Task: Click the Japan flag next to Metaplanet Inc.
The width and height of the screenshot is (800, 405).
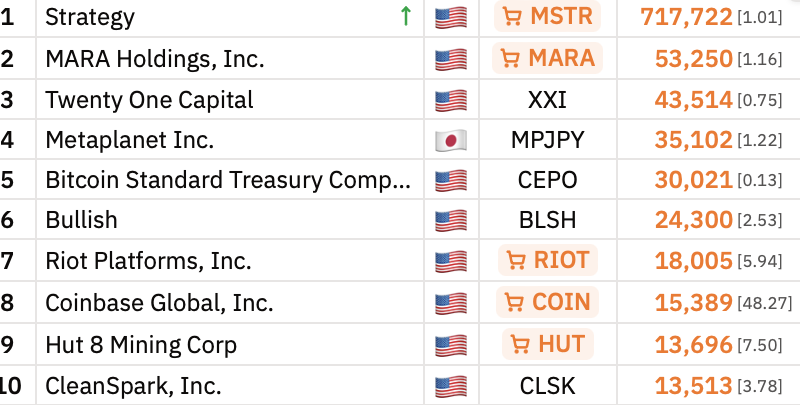Action: [451, 140]
